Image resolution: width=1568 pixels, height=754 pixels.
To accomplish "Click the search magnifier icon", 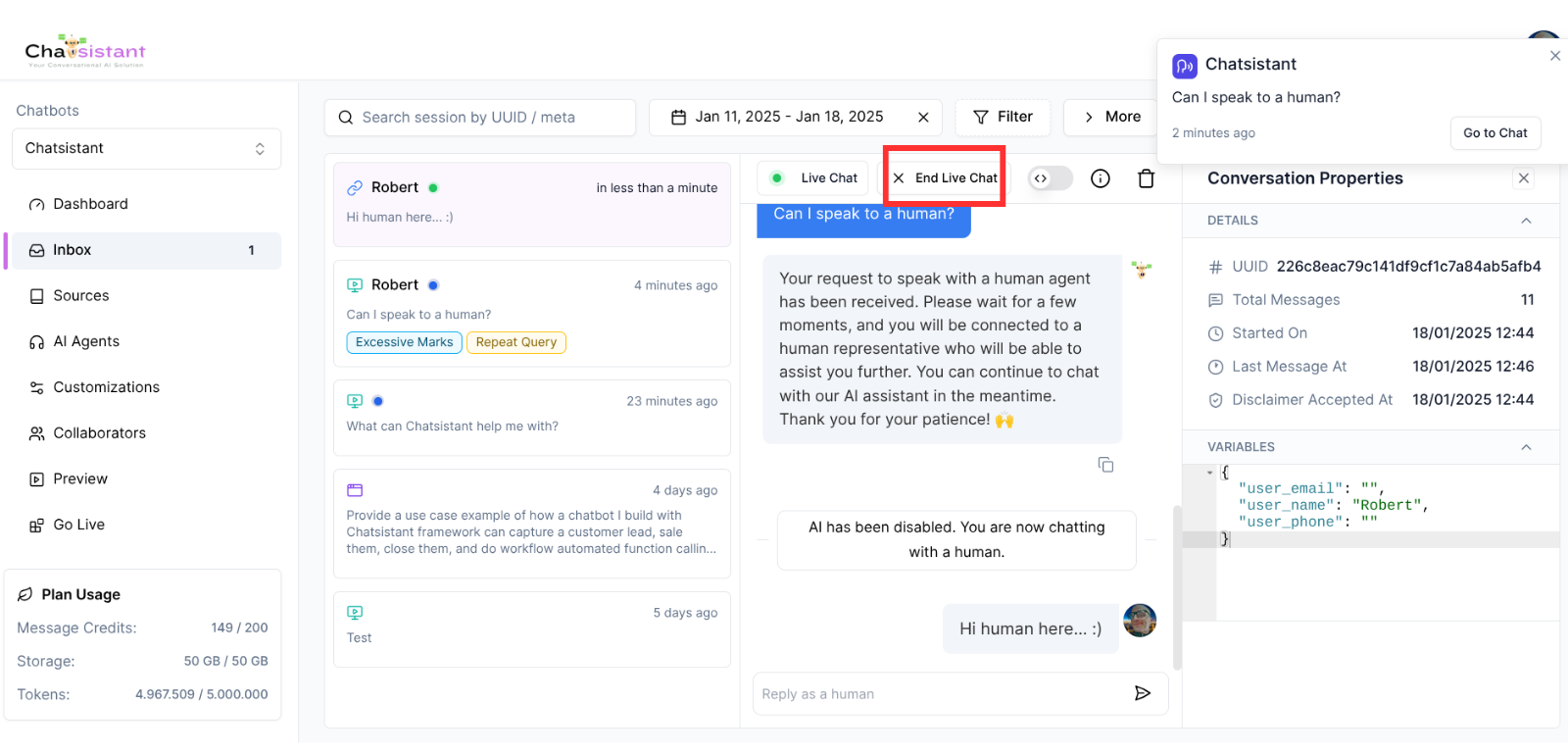I will tap(345, 118).
